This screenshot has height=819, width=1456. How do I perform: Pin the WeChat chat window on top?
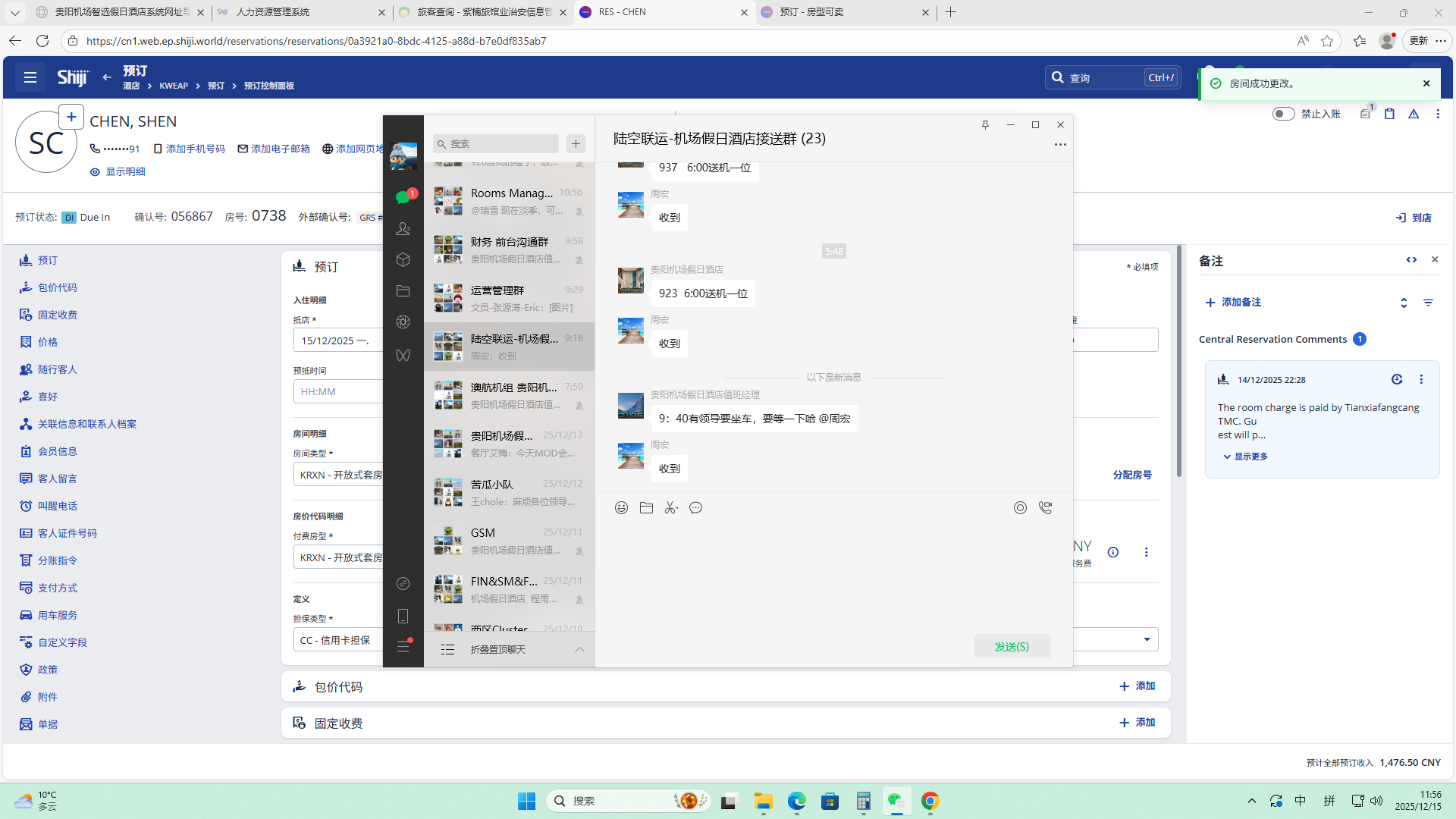985,125
